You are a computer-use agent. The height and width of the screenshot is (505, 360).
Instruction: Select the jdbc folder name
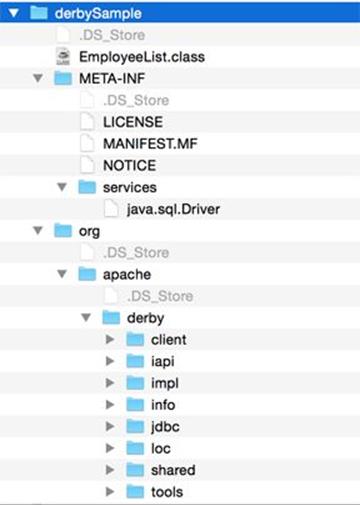pyautogui.click(x=165, y=427)
